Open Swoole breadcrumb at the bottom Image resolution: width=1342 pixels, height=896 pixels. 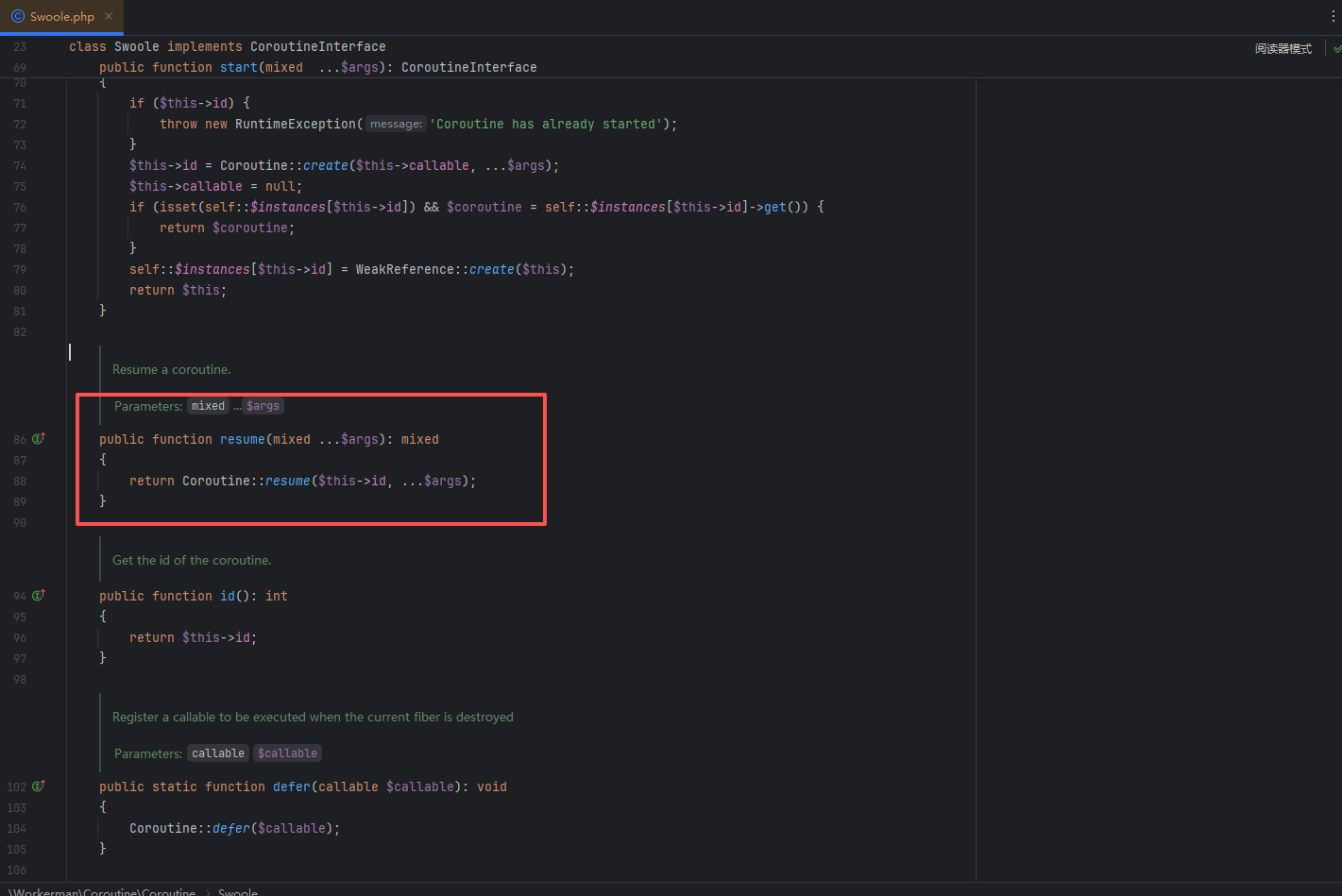click(x=238, y=890)
